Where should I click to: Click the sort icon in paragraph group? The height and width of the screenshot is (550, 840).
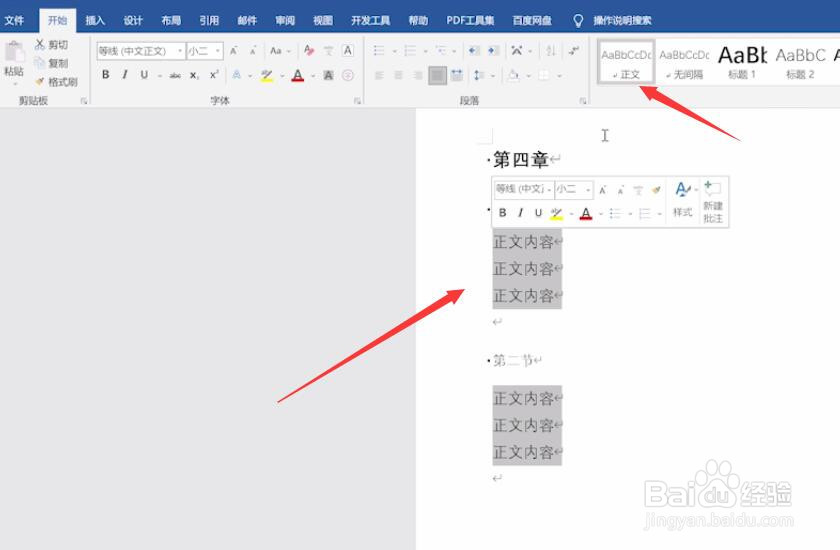tap(551, 51)
